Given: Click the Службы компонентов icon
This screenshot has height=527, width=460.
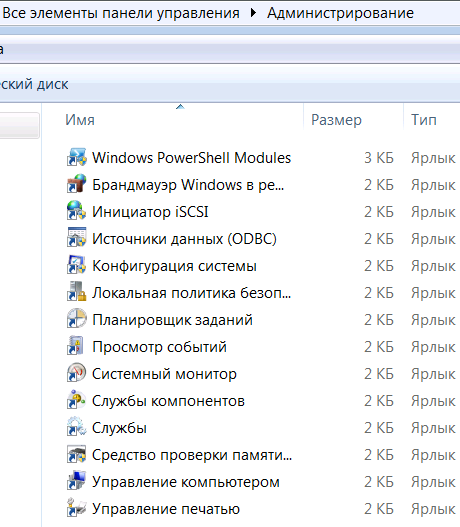Looking at the screenshot, I should (77, 400).
